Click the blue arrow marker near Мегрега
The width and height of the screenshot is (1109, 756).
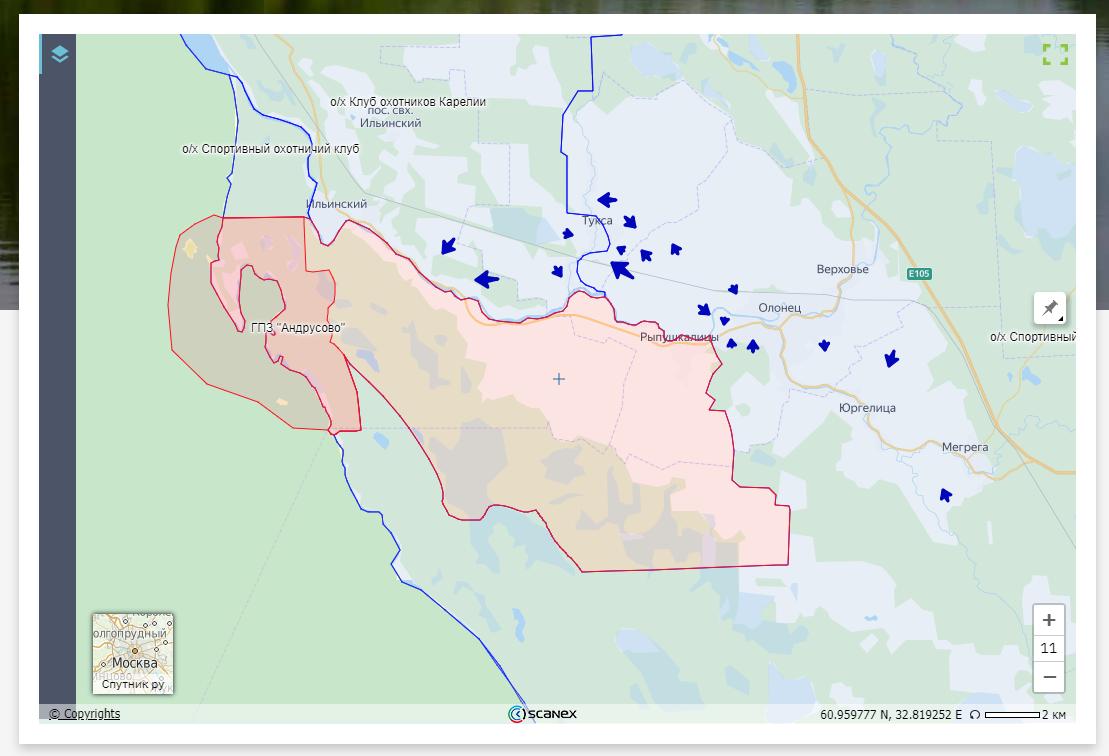945,494
